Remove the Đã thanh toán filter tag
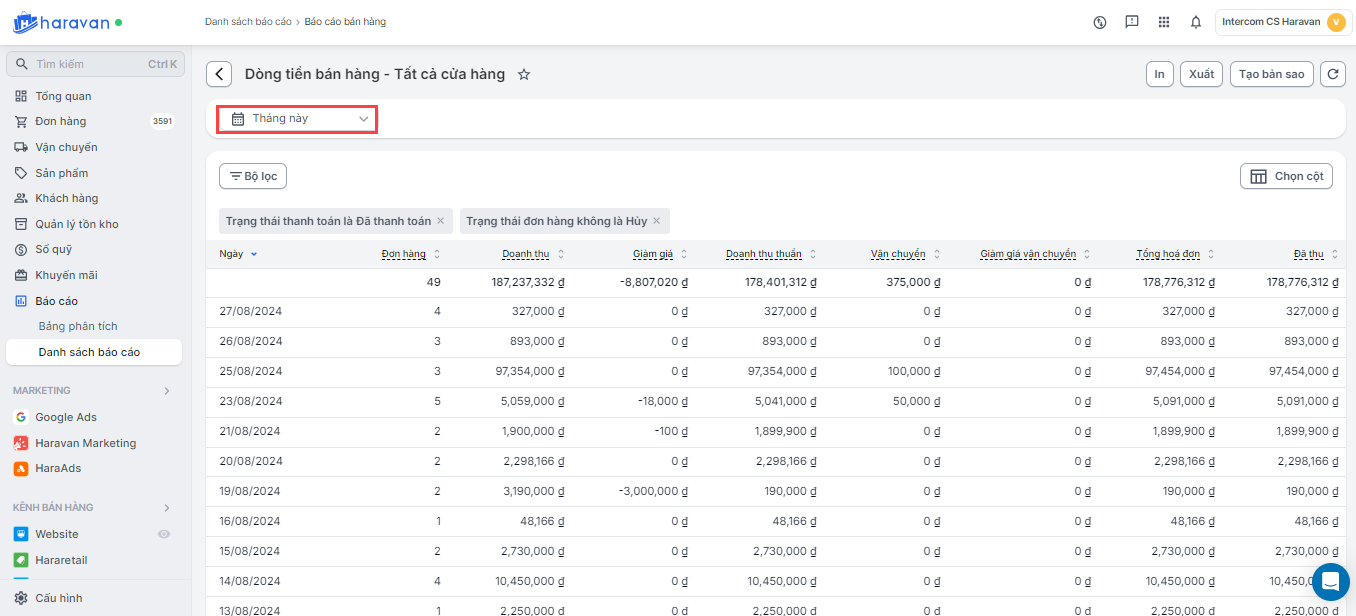Viewport: 1356px width, 616px height. (440, 221)
